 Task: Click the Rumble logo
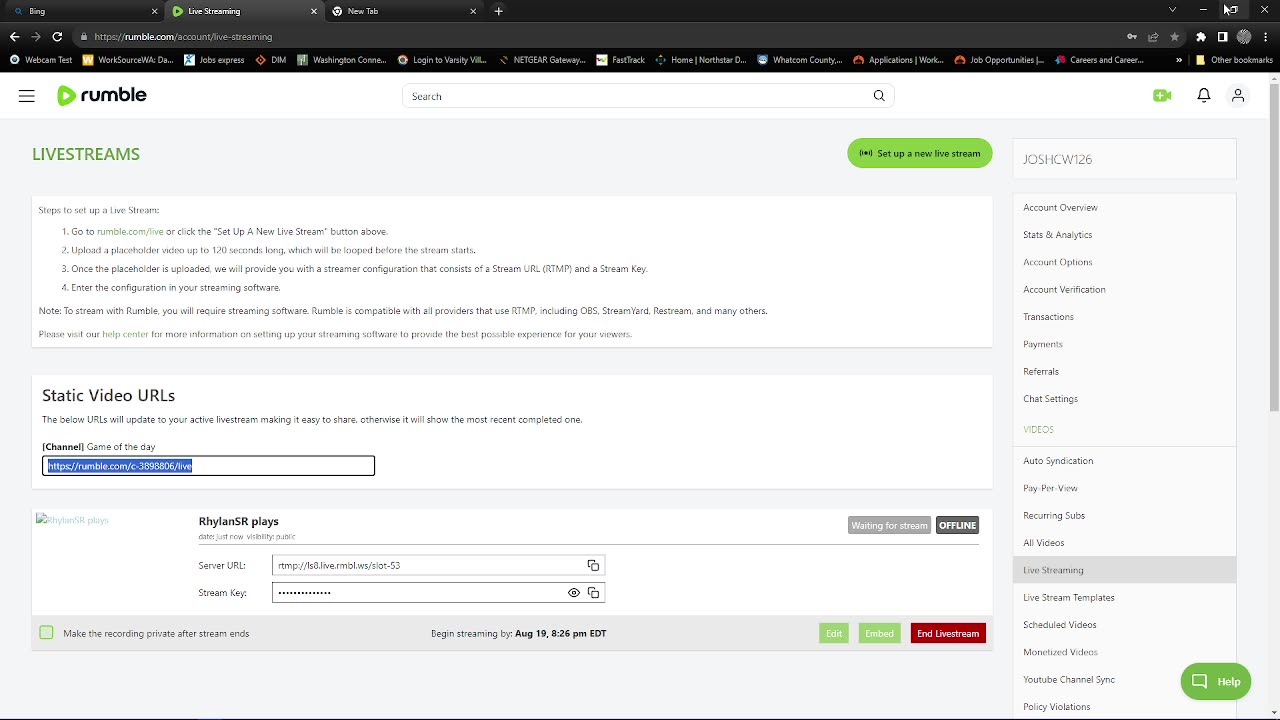(102, 96)
